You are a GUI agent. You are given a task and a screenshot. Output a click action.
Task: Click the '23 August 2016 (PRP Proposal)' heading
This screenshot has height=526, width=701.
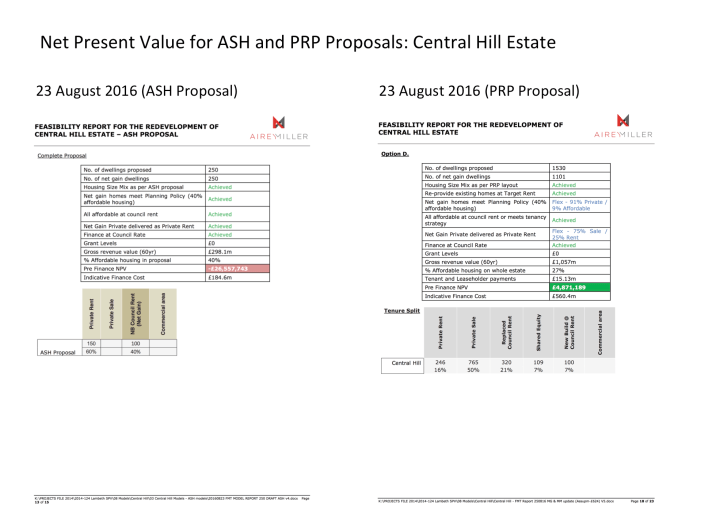point(479,91)
